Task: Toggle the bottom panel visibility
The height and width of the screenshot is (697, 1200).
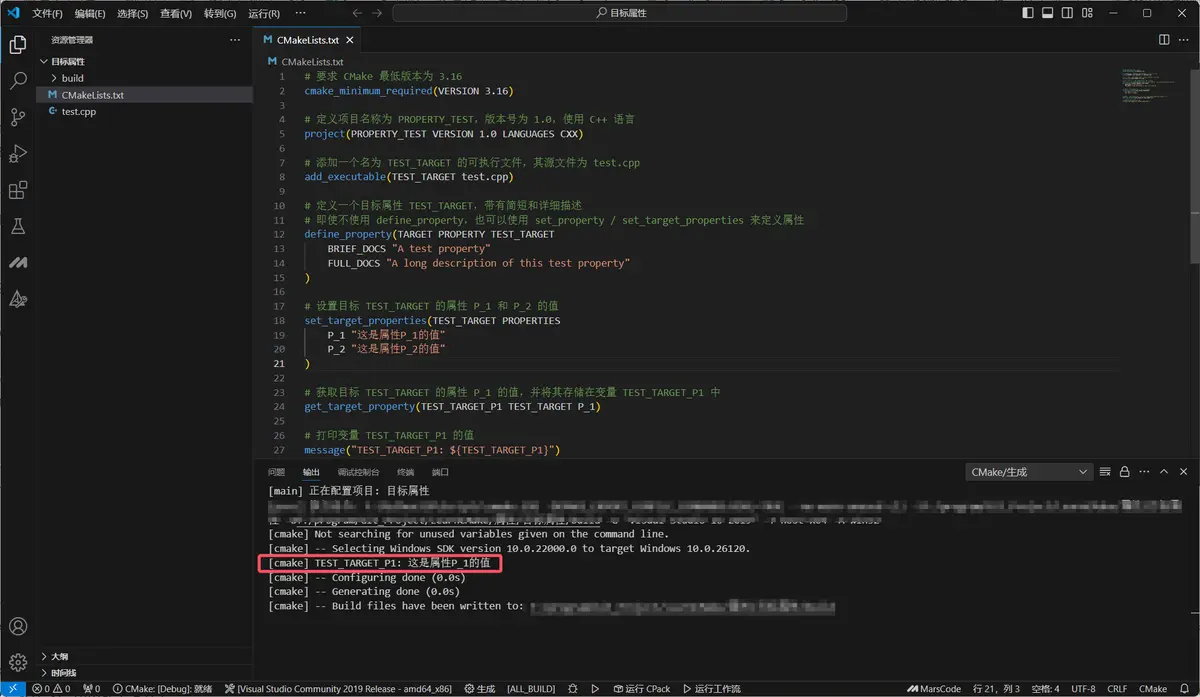Action: point(1048,13)
